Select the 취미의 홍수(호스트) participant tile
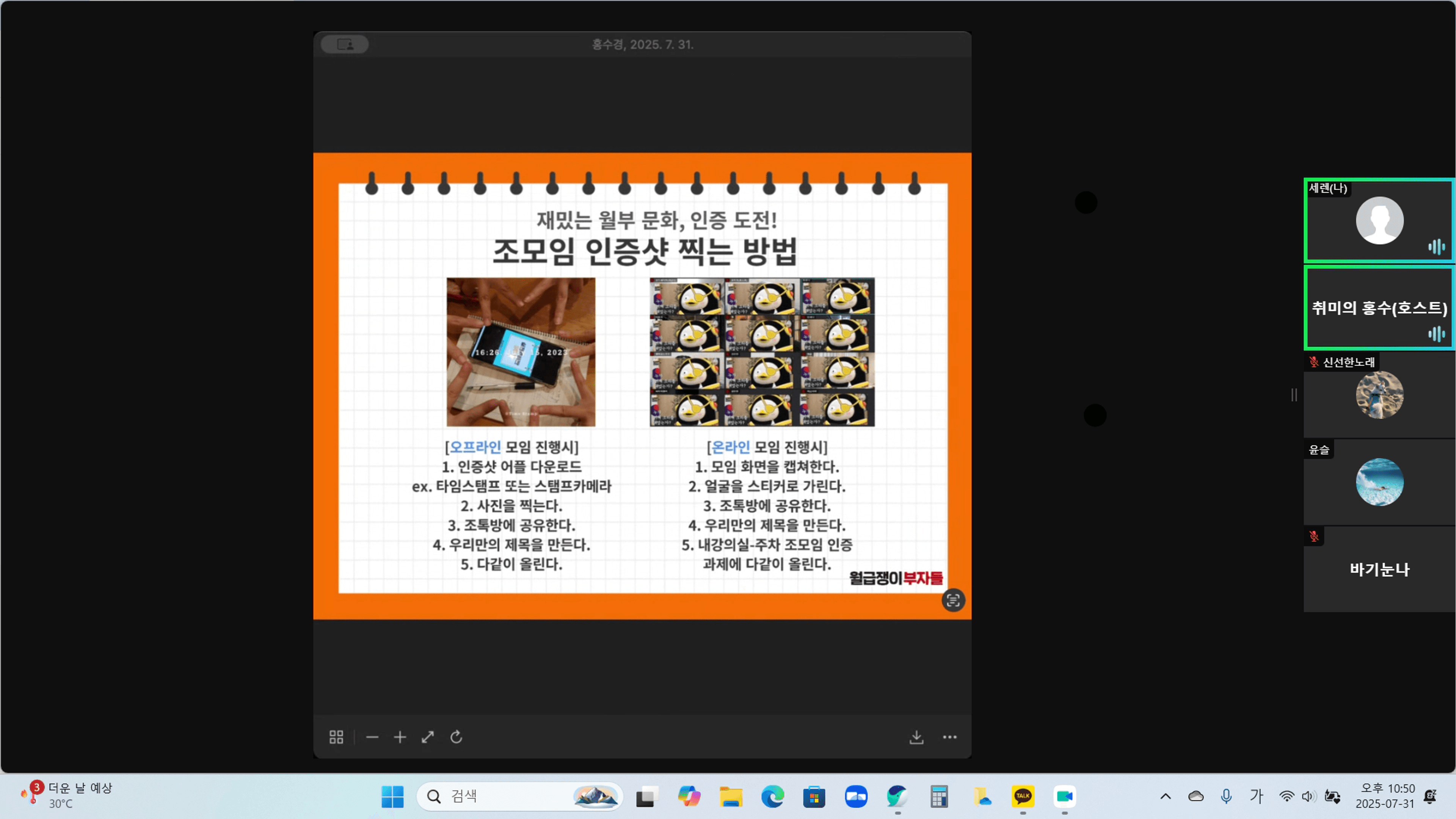This screenshot has width=1456, height=819. (x=1379, y=308)
